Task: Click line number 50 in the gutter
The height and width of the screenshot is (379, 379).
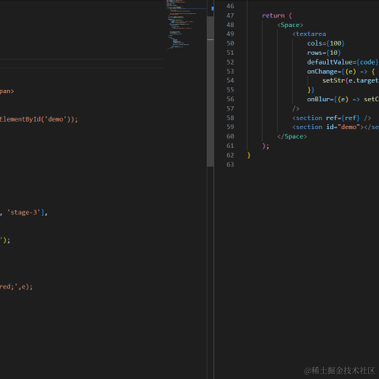Action: click(x=230, y=43)
